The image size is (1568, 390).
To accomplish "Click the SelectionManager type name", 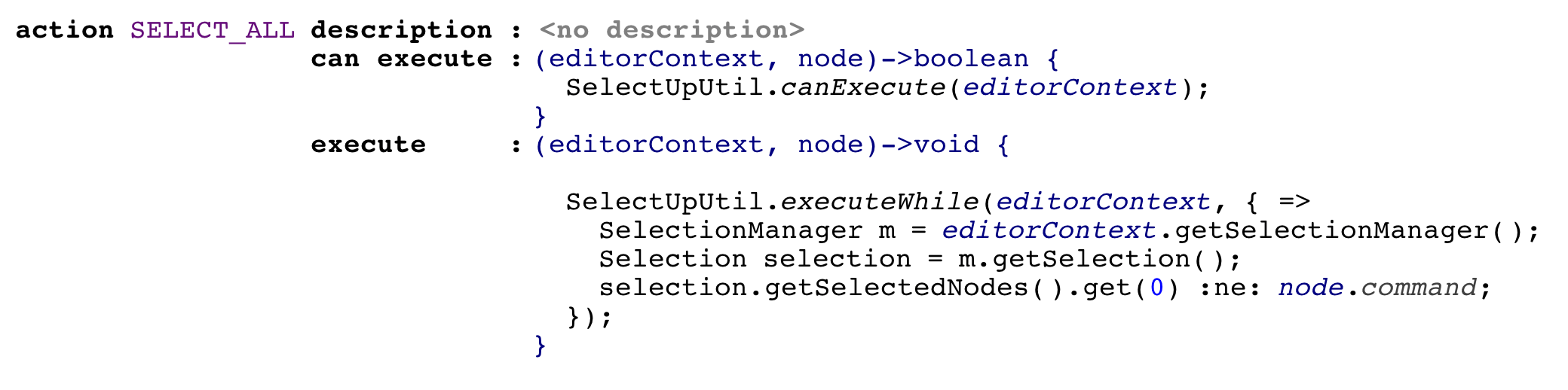I will pyautogui.click(x=730, y=231).
